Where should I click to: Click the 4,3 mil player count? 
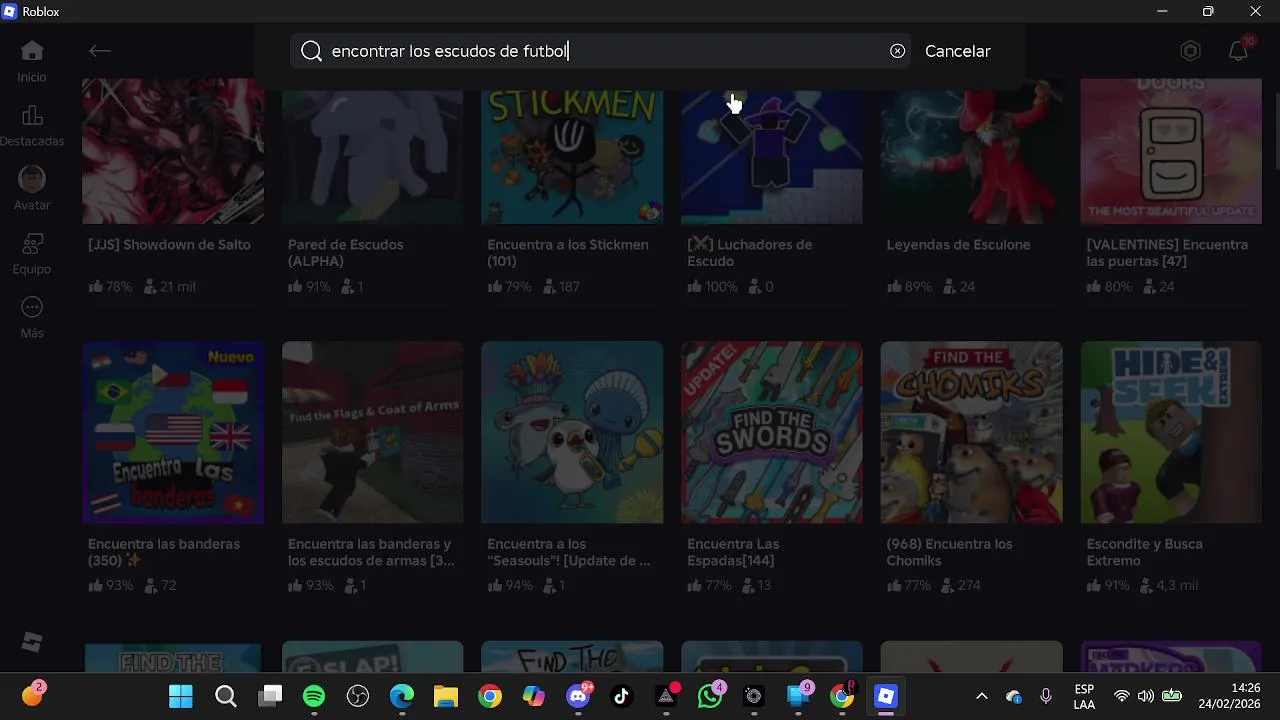(1169, 586)
